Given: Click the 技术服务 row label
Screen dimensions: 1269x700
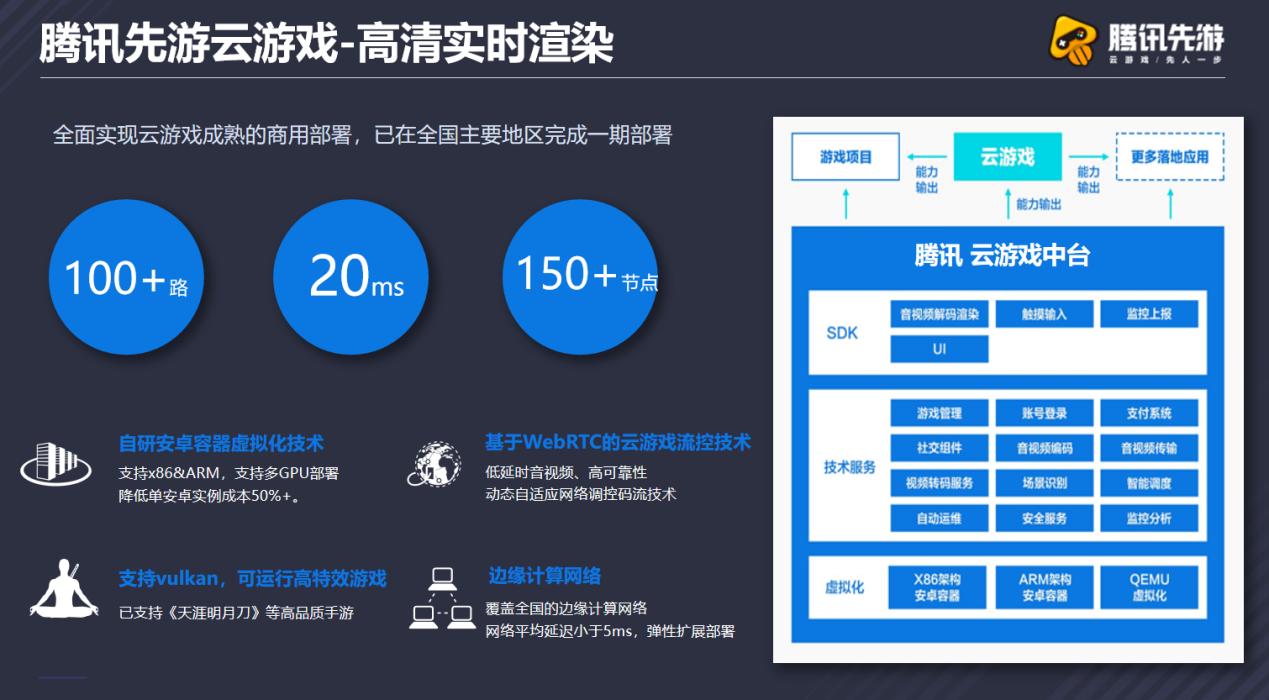Looking at the screenshot, I should point(849,467).
